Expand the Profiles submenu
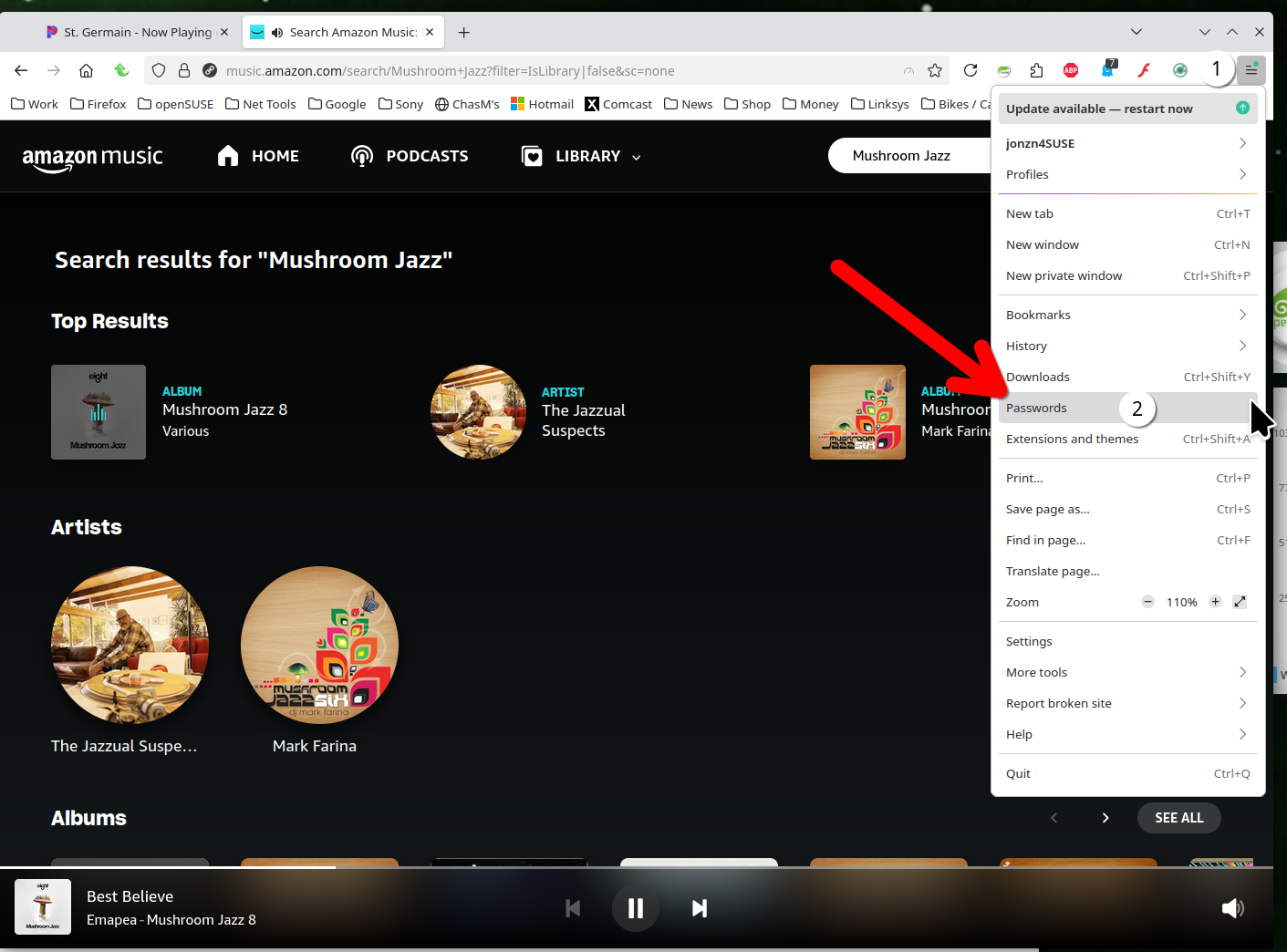The width and height of the screenshot is (1287, 952). point(1127,174)
